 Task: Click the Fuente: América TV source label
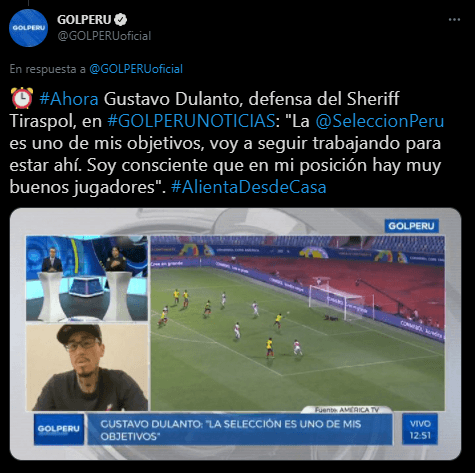coord(347,410)
